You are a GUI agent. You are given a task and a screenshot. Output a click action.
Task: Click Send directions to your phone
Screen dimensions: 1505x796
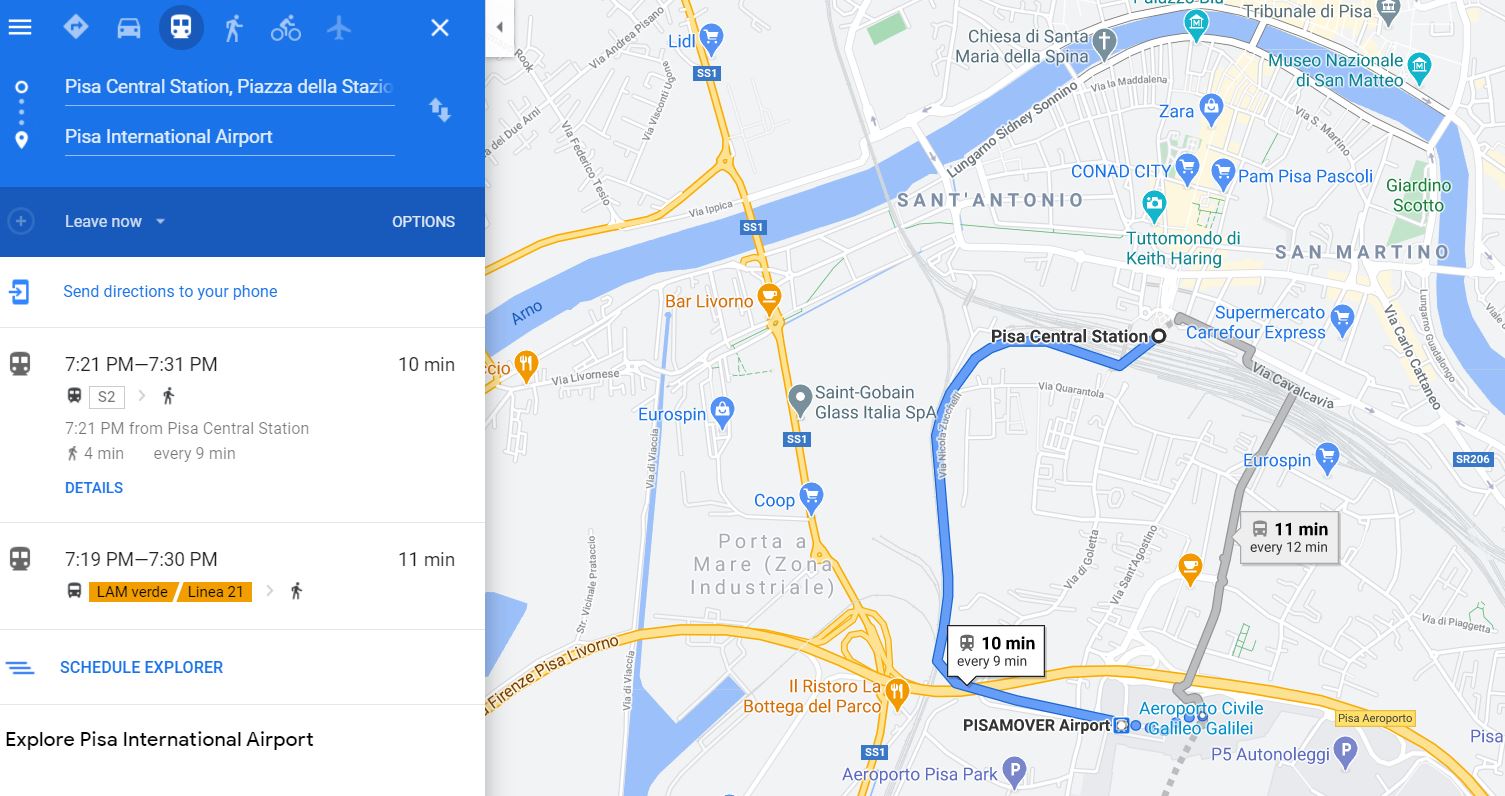point(170,292)
